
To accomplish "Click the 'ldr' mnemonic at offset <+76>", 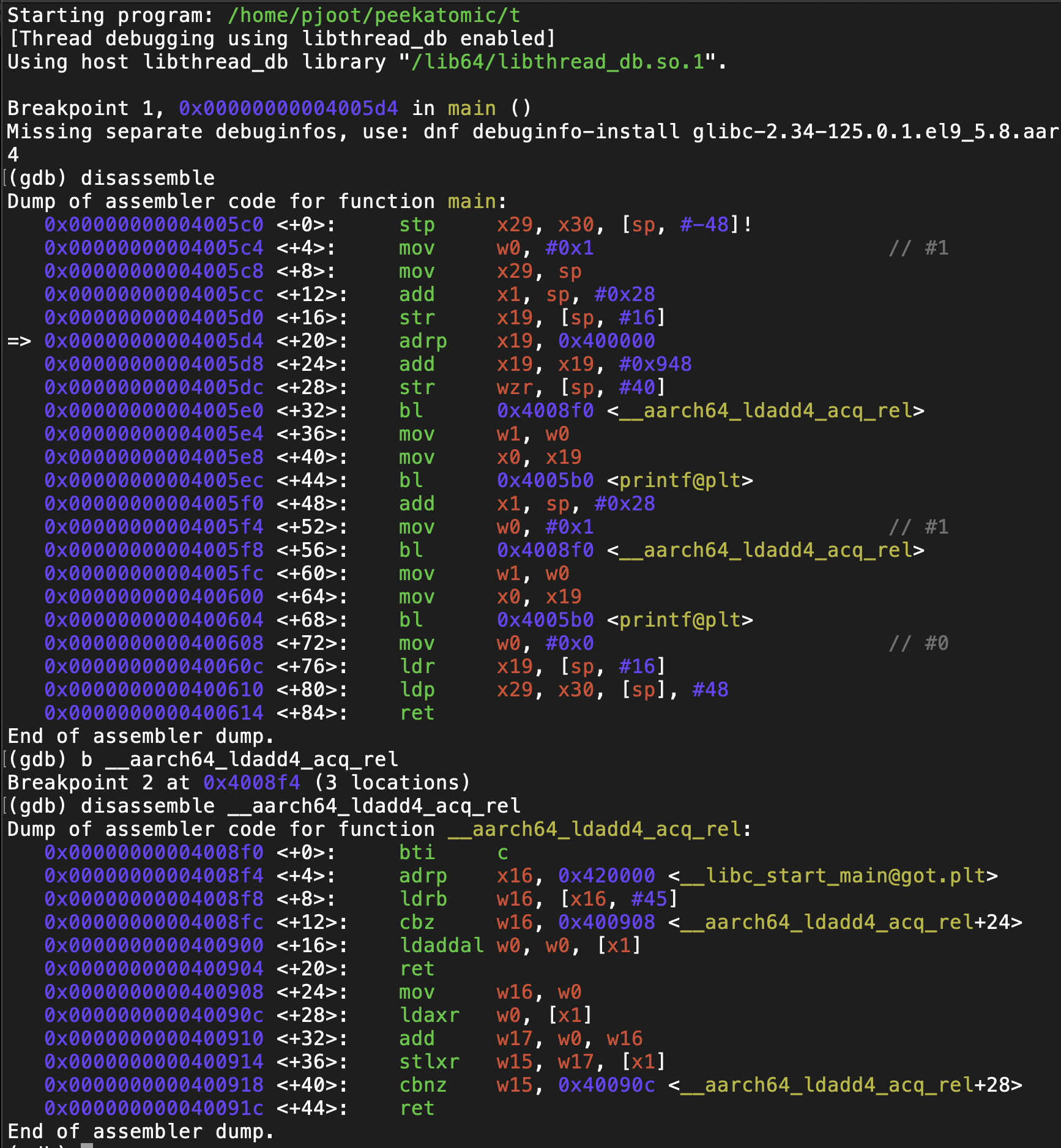I will [417, 666].
